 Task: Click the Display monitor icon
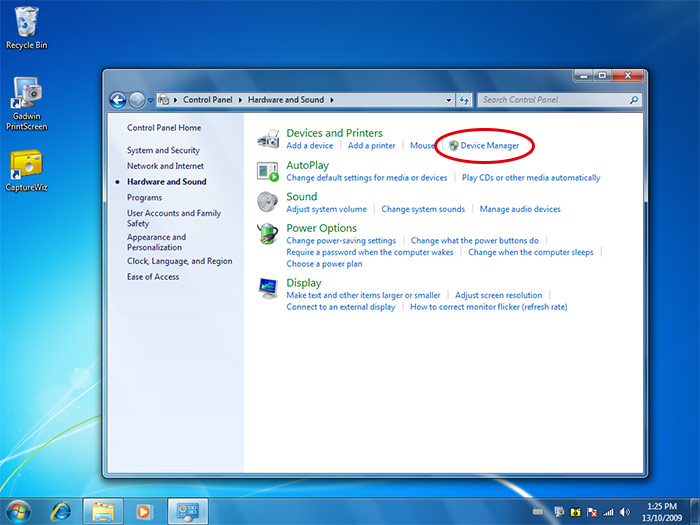tap(268, 288)
